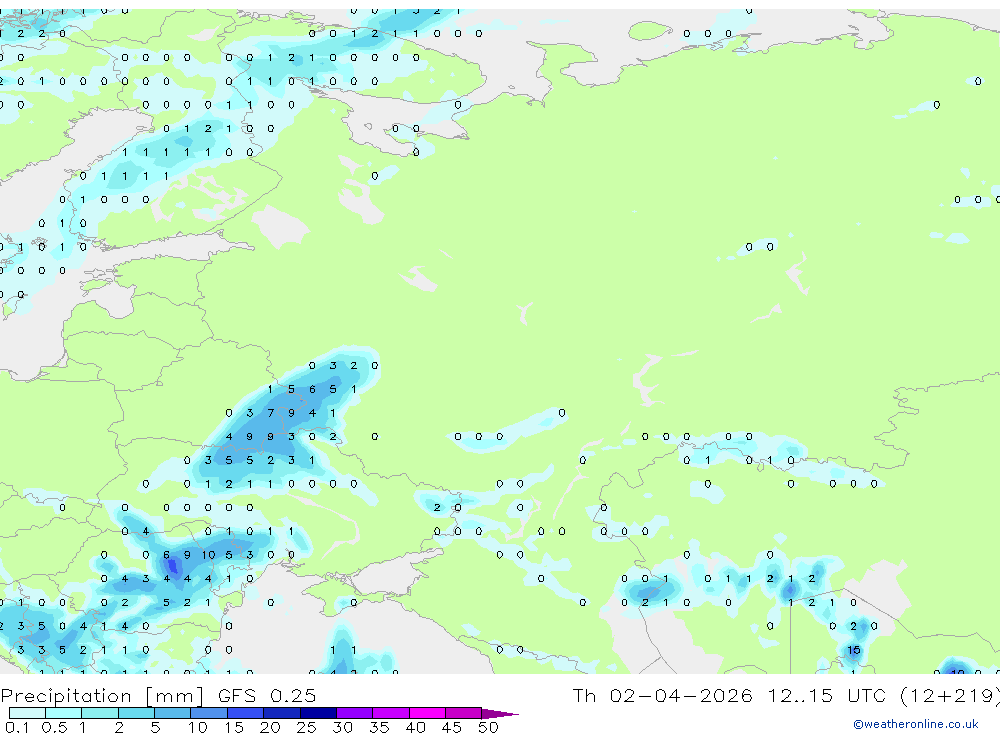Click the "Precipitation [mm]" title text

[x=102, y=695]
